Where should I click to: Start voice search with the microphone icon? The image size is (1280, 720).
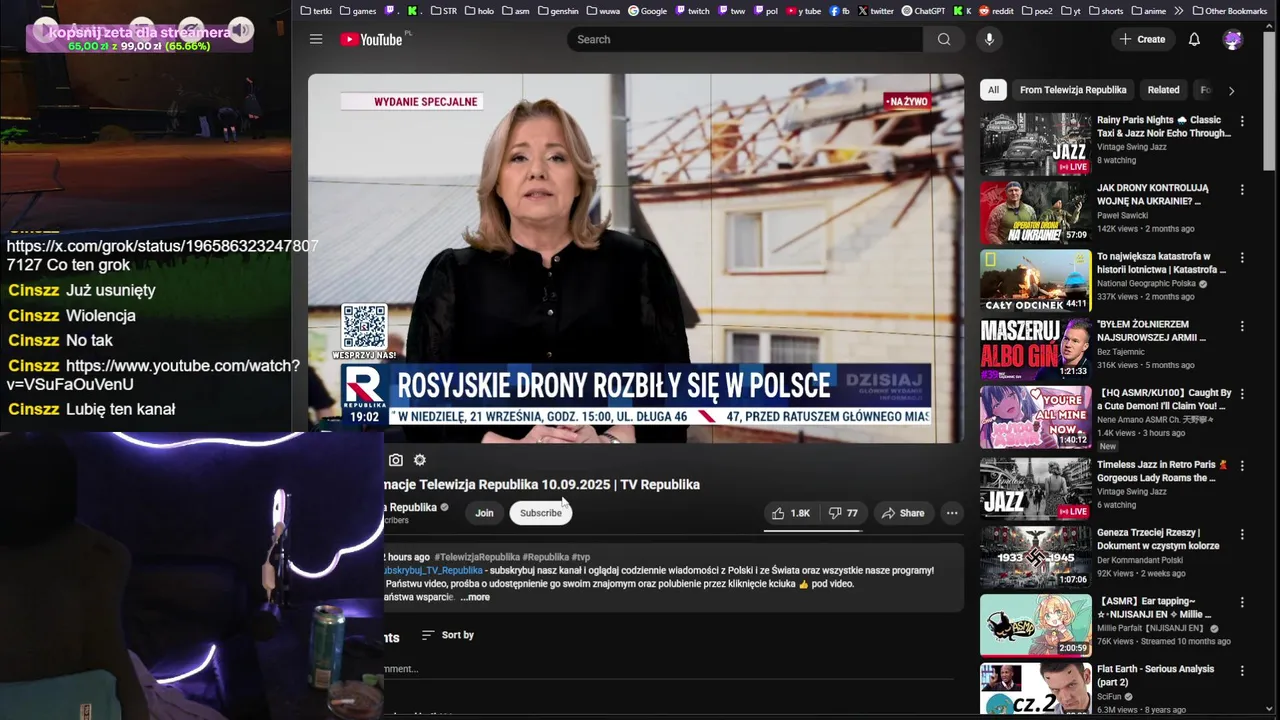(989, 39)
